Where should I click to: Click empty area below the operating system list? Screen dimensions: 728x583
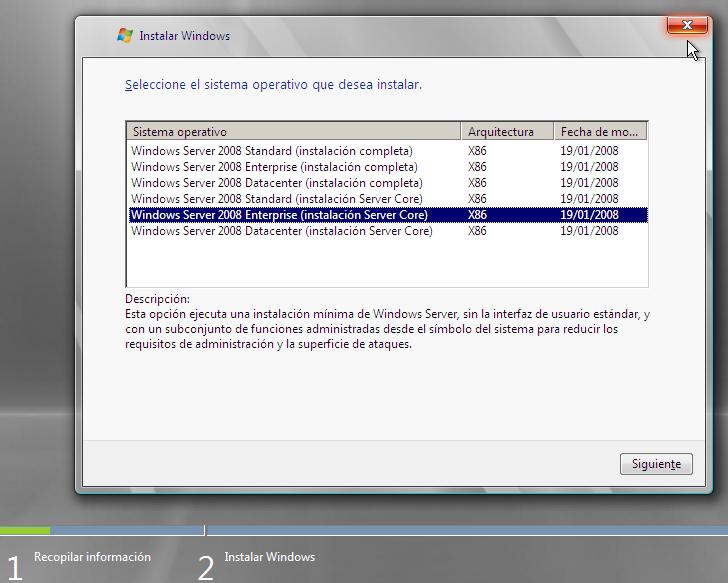tap(386, 262)
